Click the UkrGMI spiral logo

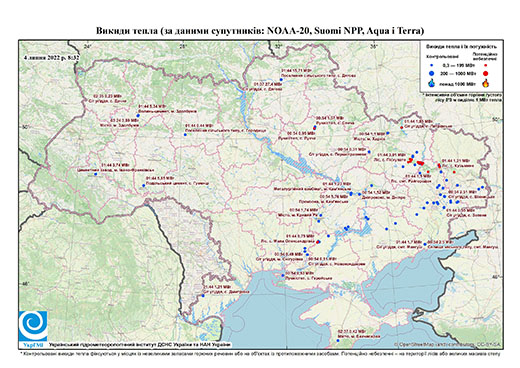pyautogui.click(x=33, y=326)
